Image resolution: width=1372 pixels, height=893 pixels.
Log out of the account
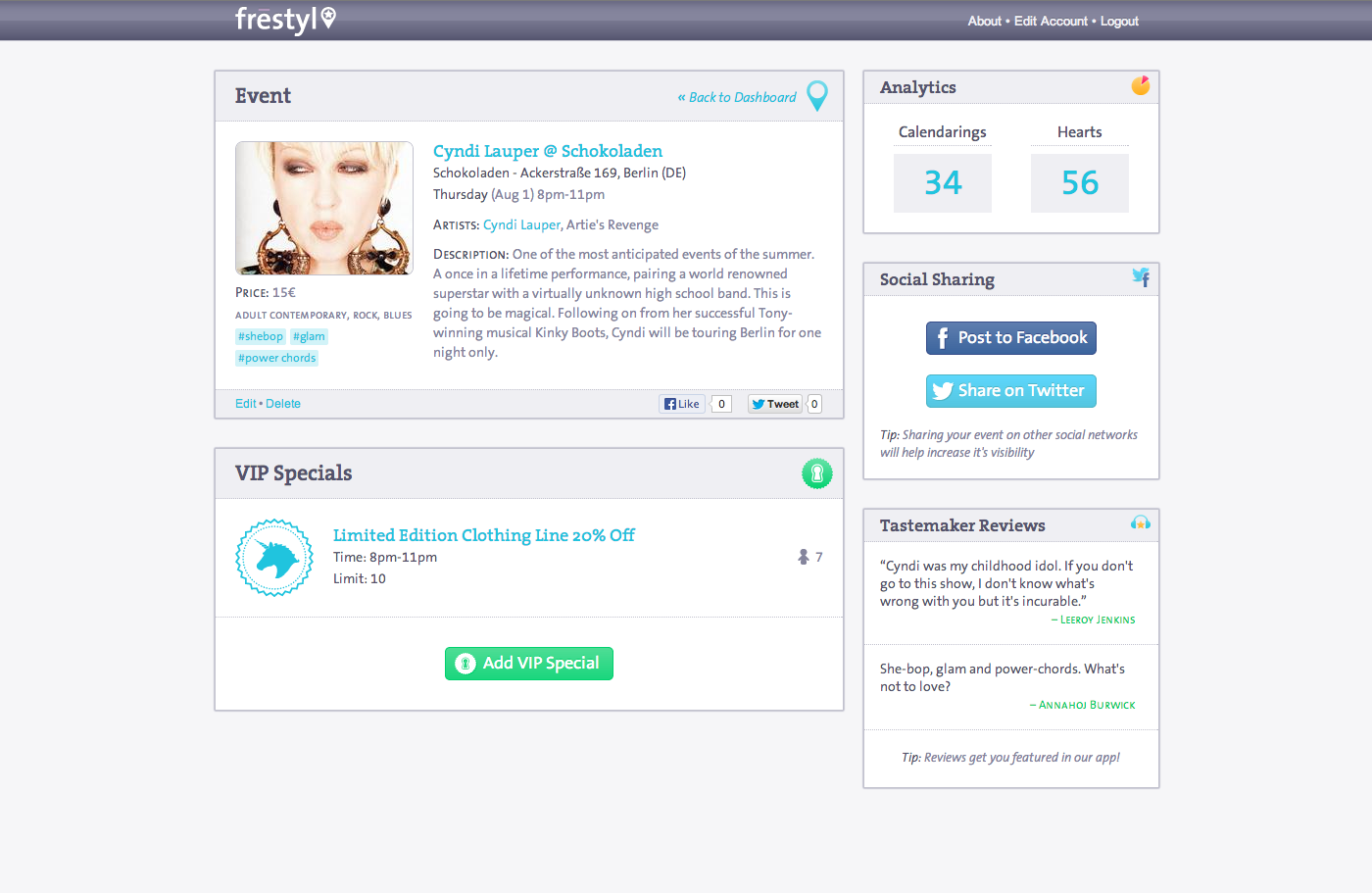point(1119,21)
